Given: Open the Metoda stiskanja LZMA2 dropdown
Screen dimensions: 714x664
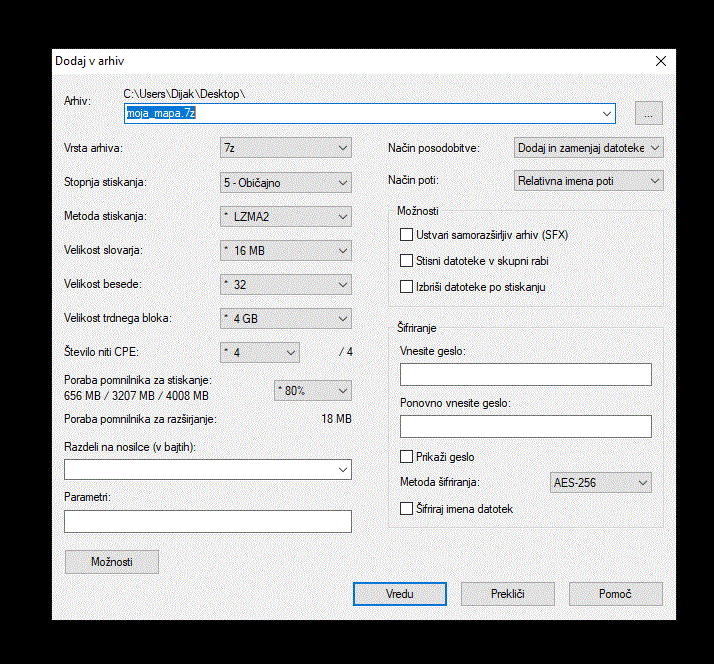Looking at the screenshot, I should (x=286, y=217).
